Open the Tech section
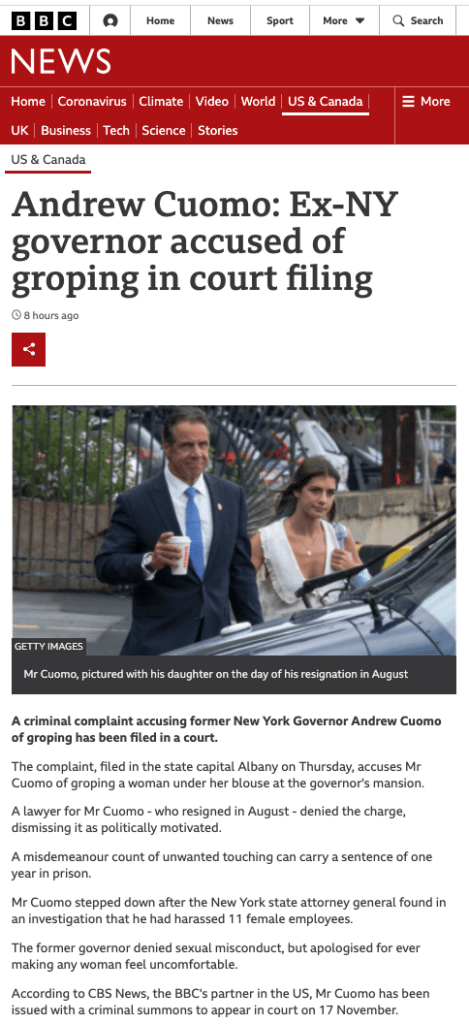The image size is (469, 1024). pos(116,131)
